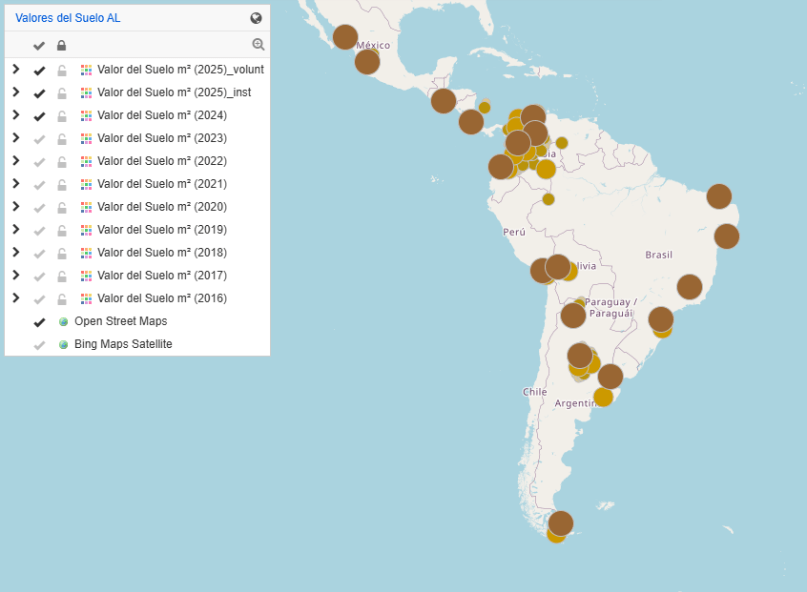Select the Valor del Suelo (2019) layer name
Viewport: 807px width, 592px height.
click(161, 230)
